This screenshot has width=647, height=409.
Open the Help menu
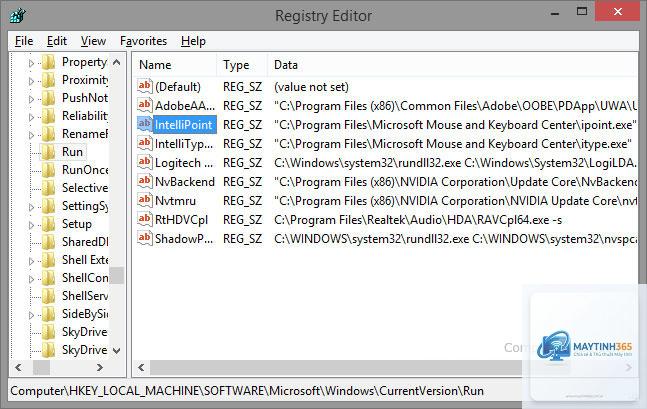[x=193, y=41]
